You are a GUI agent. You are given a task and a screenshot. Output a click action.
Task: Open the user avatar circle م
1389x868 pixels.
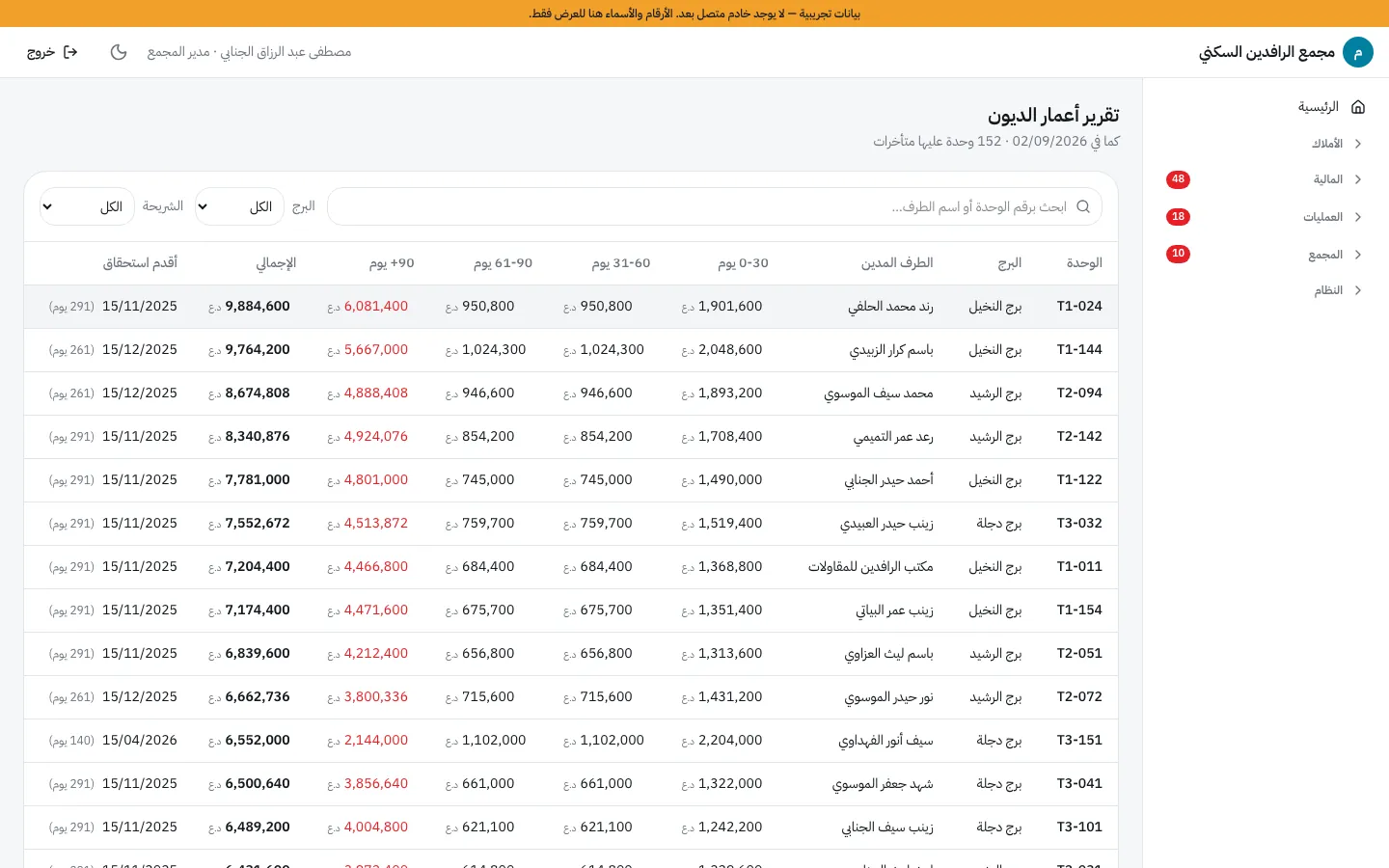point(1358,52)
